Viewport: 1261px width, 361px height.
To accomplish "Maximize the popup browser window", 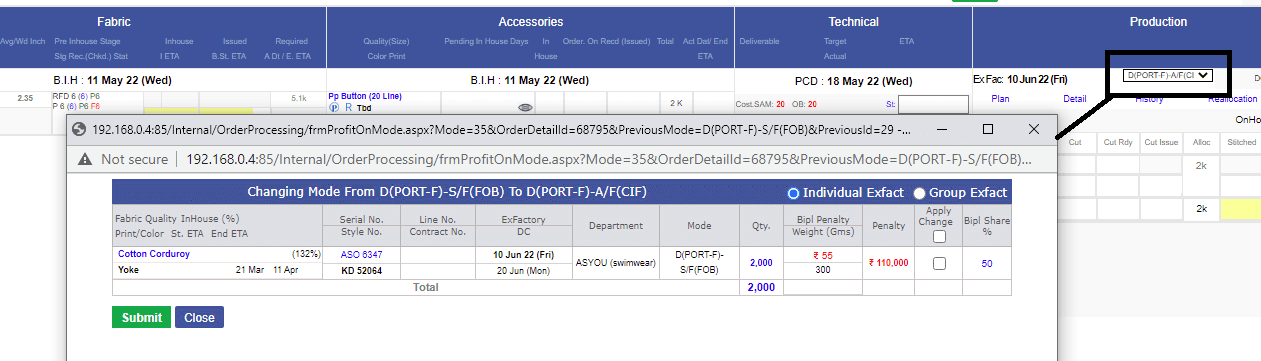I will pyautogui.click(x=988, y=129).
